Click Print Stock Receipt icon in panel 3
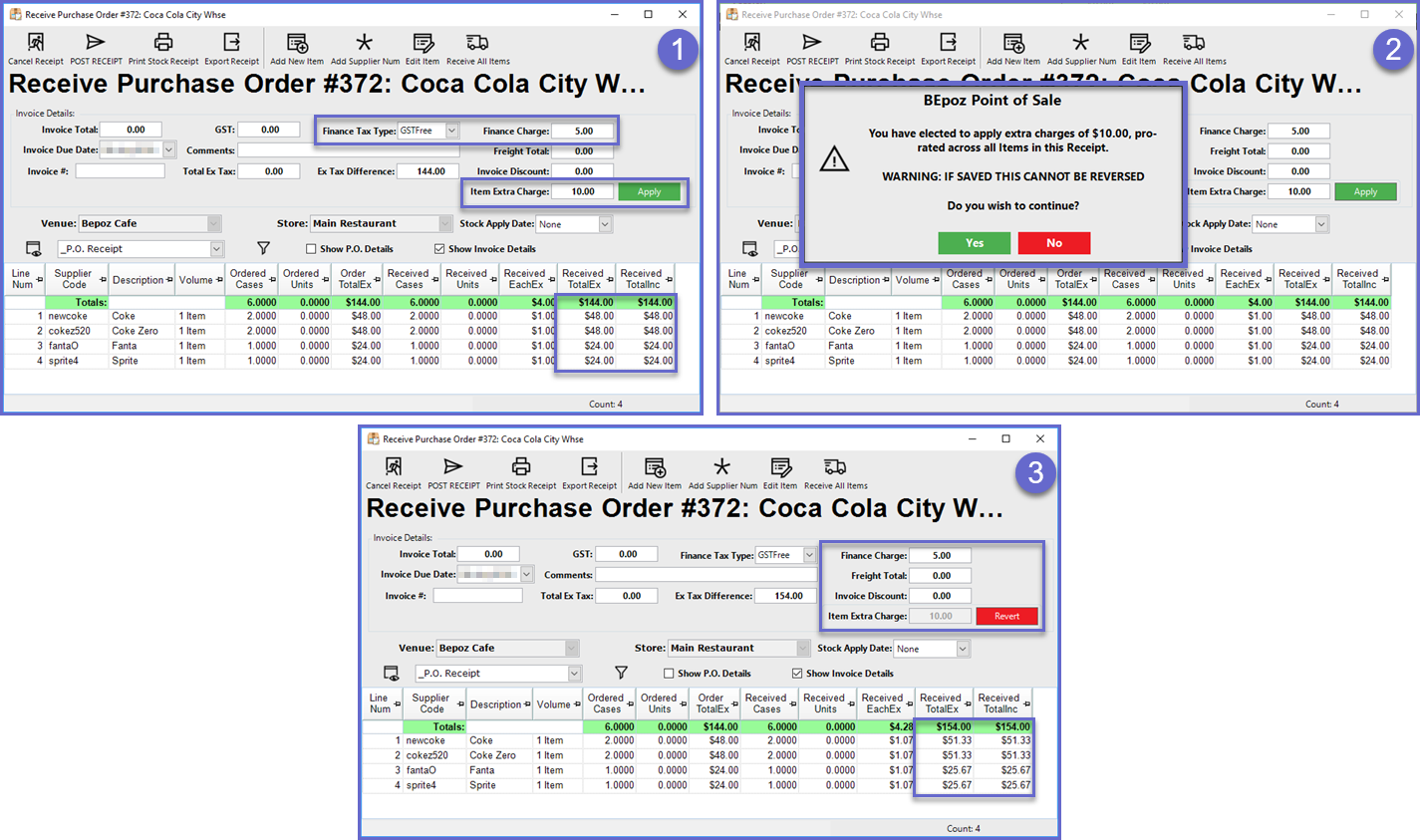The height and width of the screenshot is (840, 1420). (x=520, y=467)
